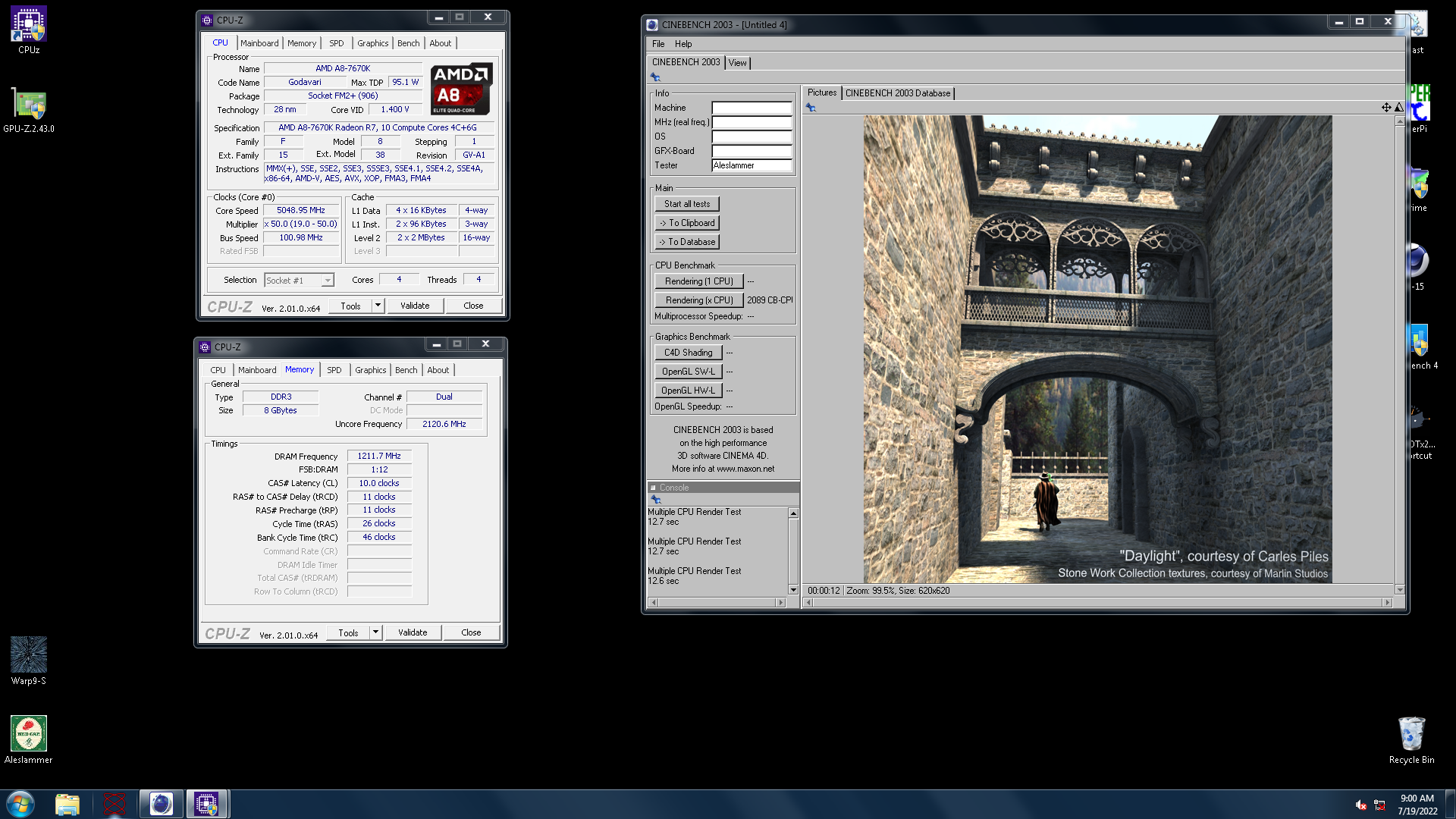This screenshot has width=1456, height=819.
Task: Click the Console scrollbar down arrow
Action: pos(793,589)
